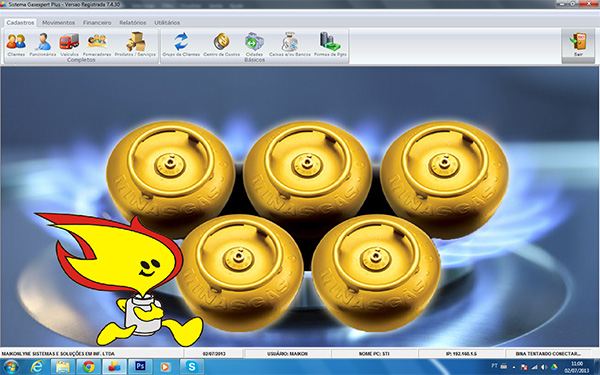Open the Grupo de Clientes icon
The height and width of the screenshot is (375, 600).
point(181,45)
